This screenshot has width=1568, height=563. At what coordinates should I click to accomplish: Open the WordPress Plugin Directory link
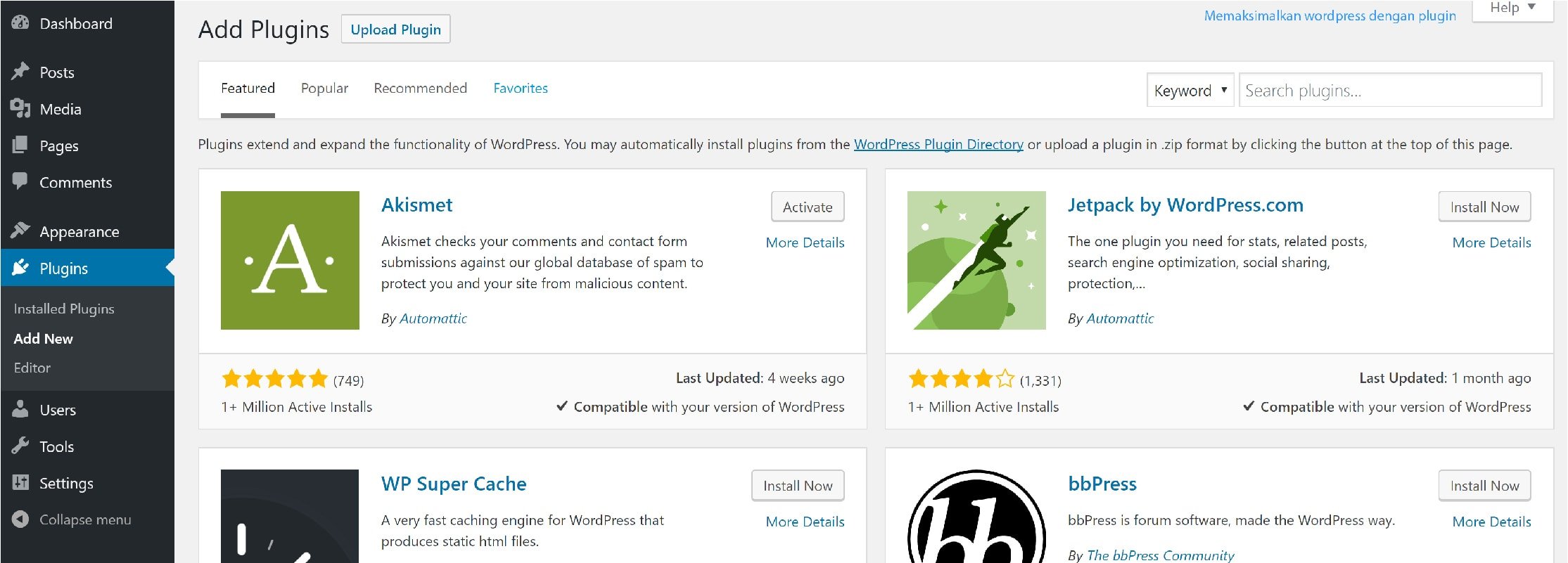(938, 144)
